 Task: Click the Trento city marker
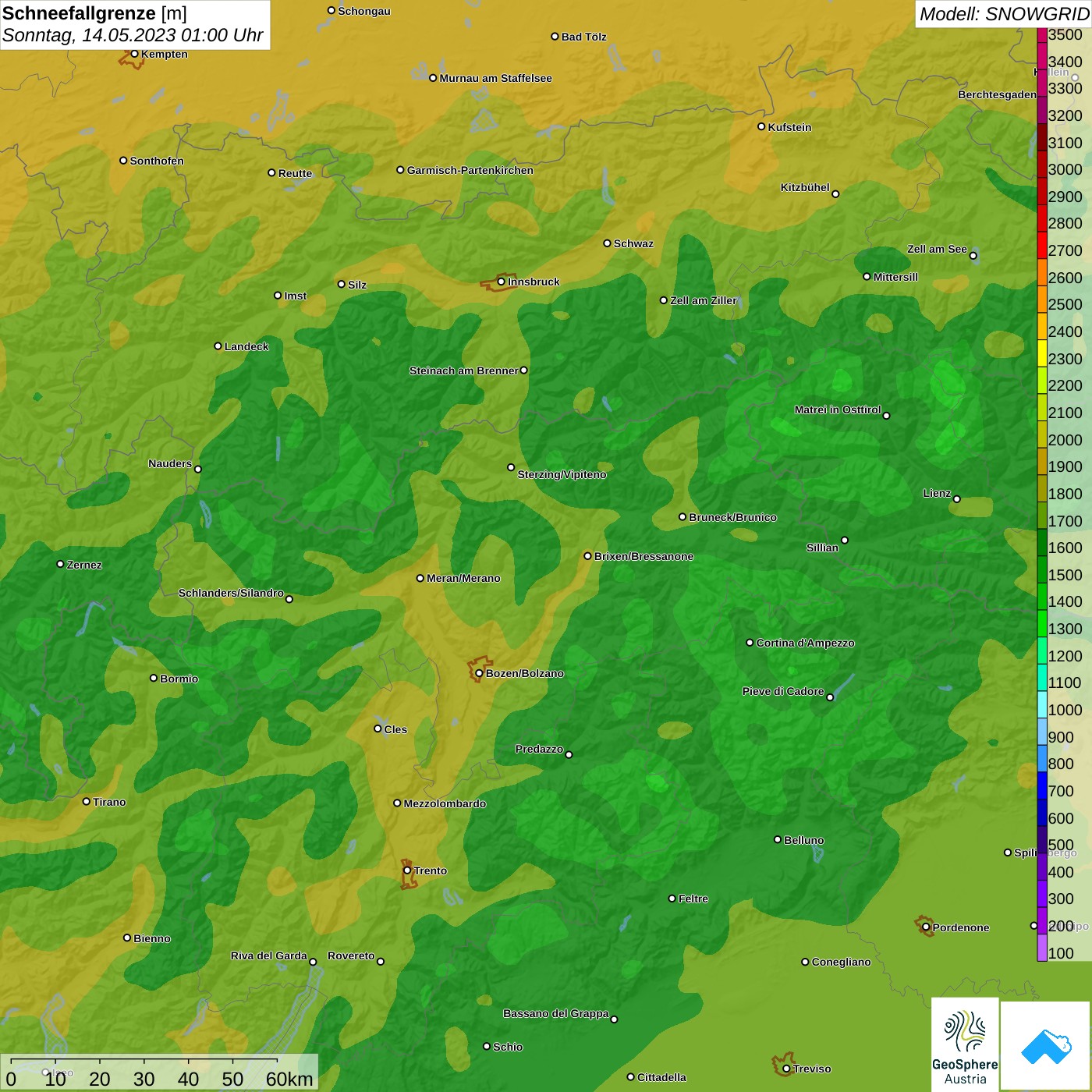coord(407,870)
